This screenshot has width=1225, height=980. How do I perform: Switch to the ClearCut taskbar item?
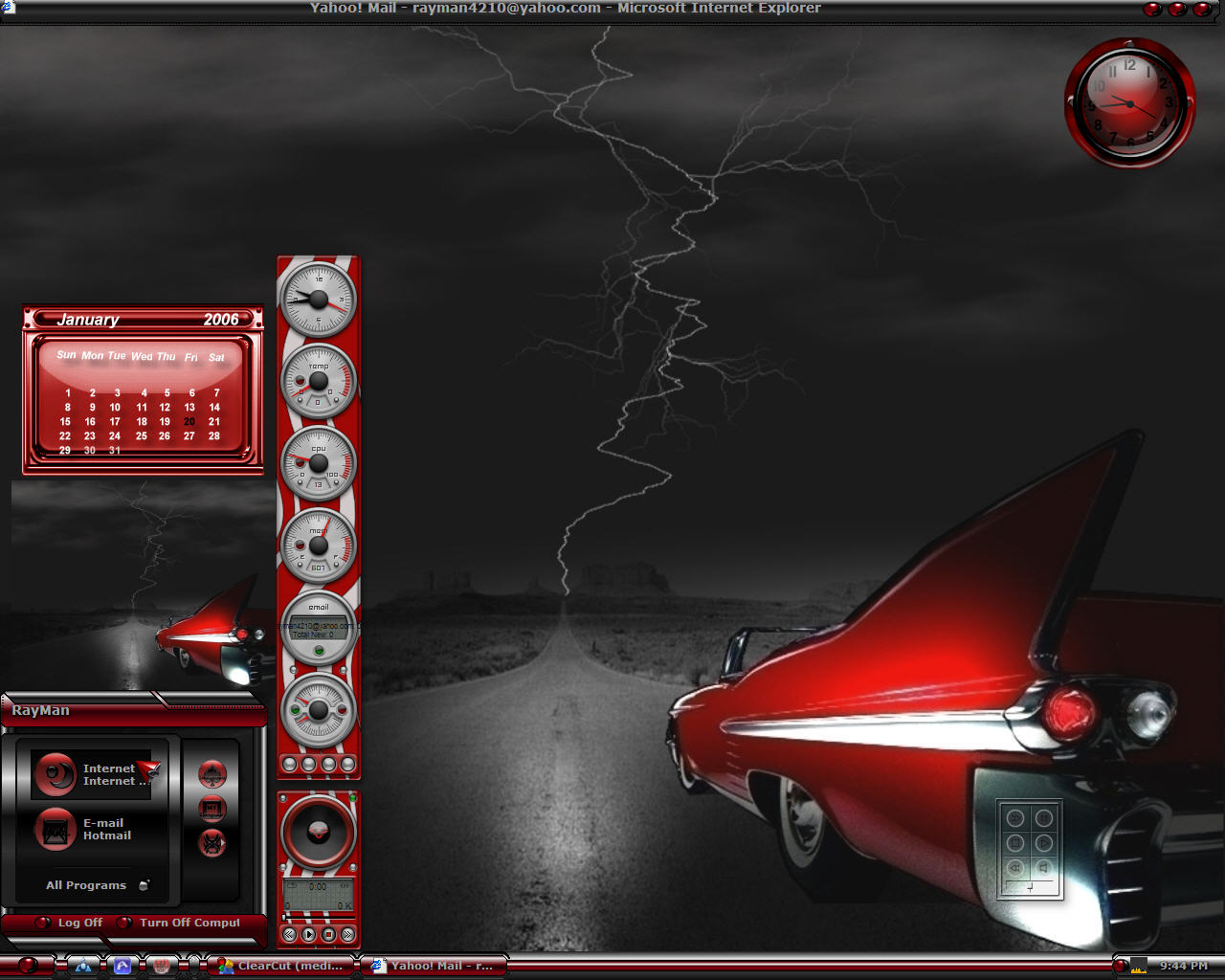281,966
